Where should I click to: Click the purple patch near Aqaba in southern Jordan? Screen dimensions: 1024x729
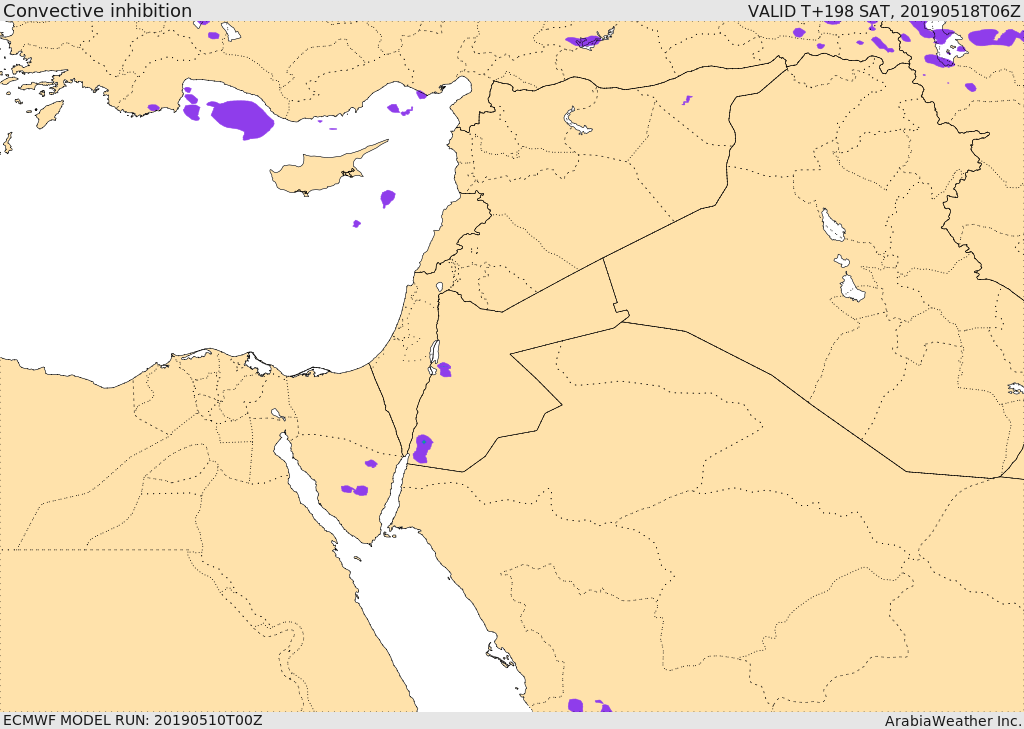[423, 449]
